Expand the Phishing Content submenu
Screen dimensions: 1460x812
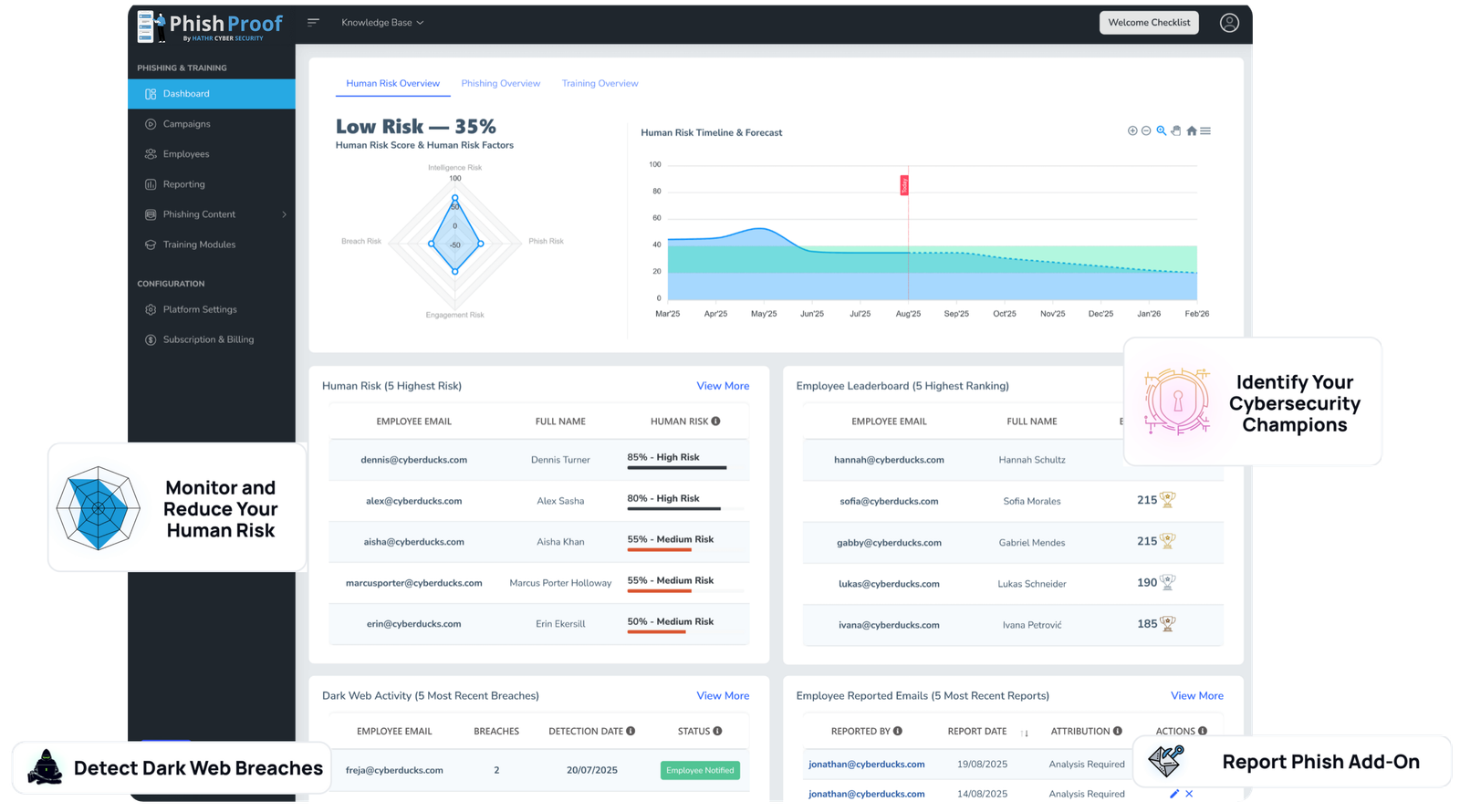coord(284,214)
